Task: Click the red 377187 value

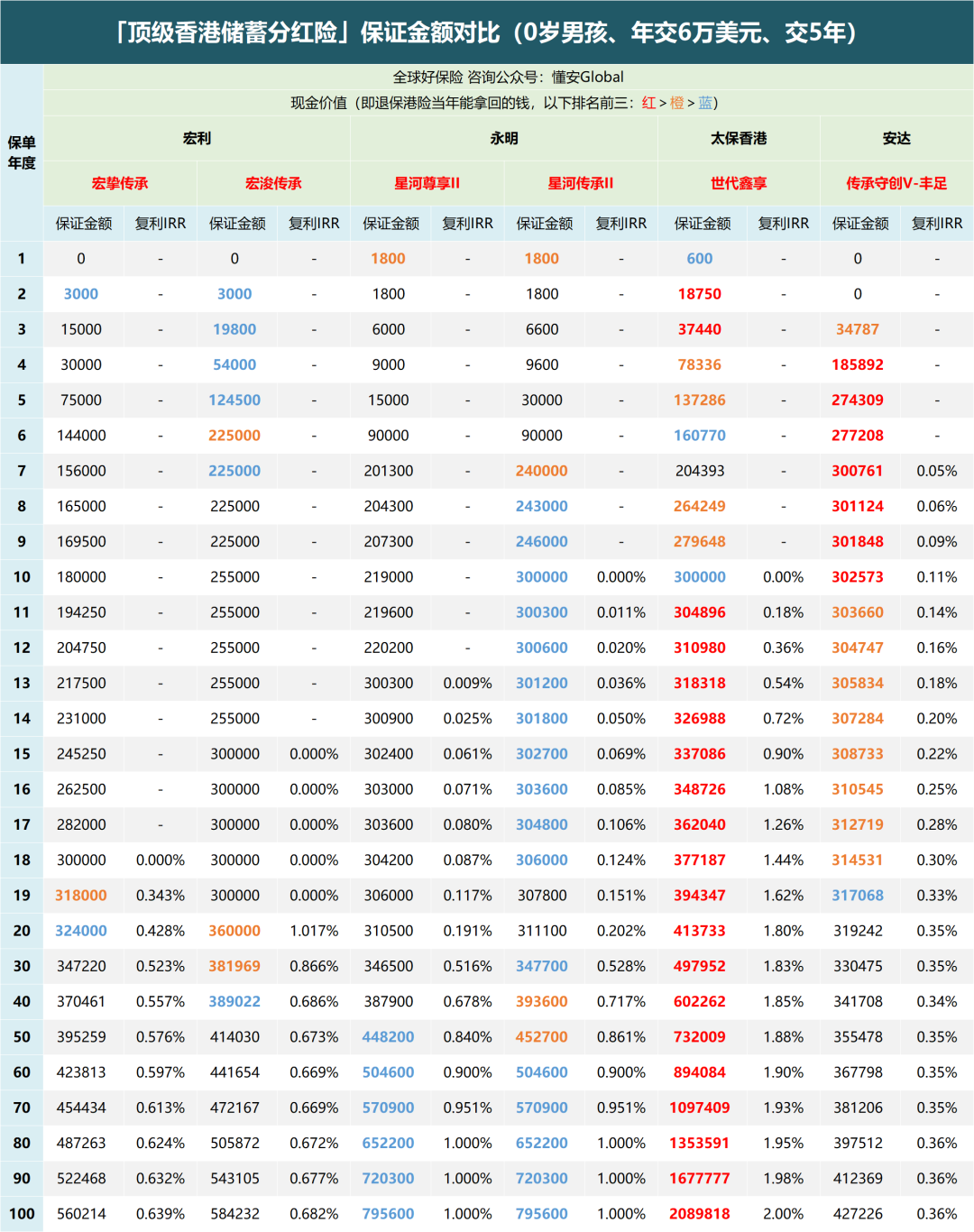Action: (700, 860)
